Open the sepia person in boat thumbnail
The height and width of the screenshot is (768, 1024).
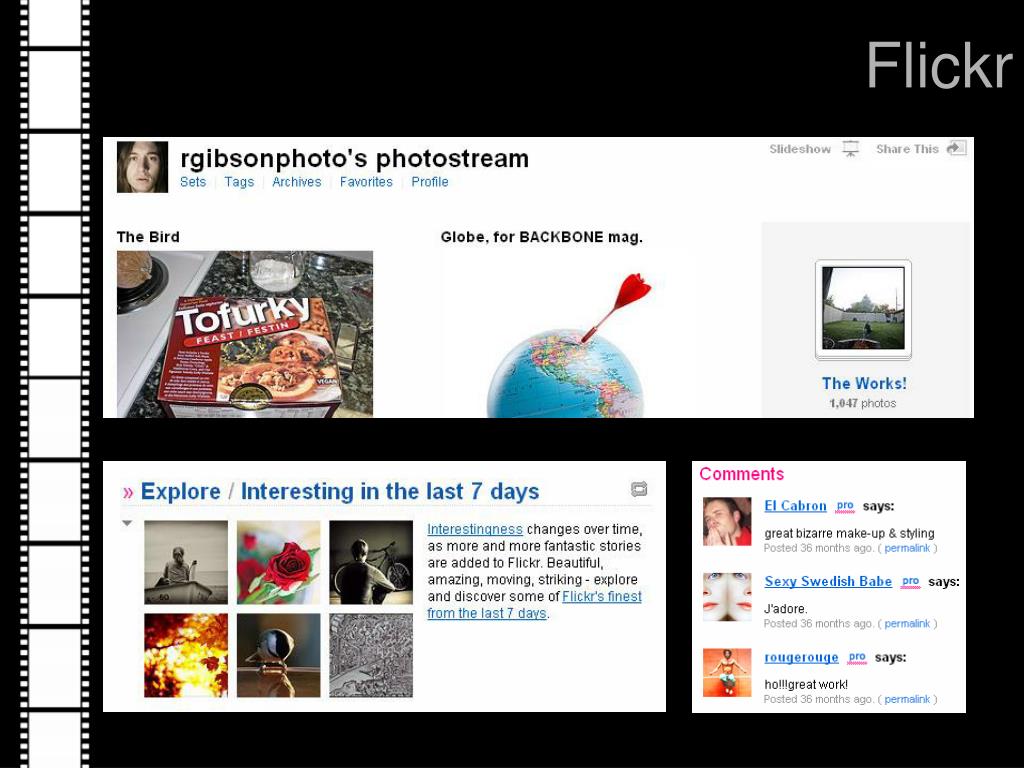[x=186, y=562]
